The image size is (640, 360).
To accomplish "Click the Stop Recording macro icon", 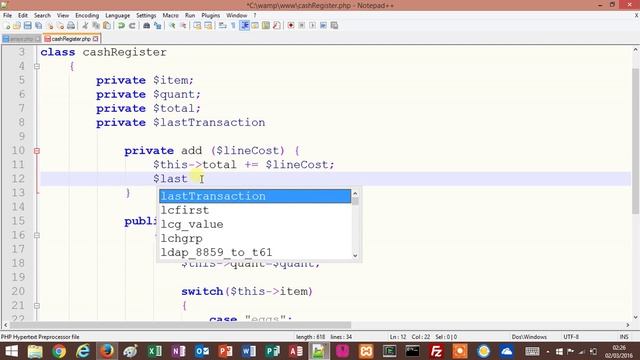I will pyautogui.click(x=302, y=25).
